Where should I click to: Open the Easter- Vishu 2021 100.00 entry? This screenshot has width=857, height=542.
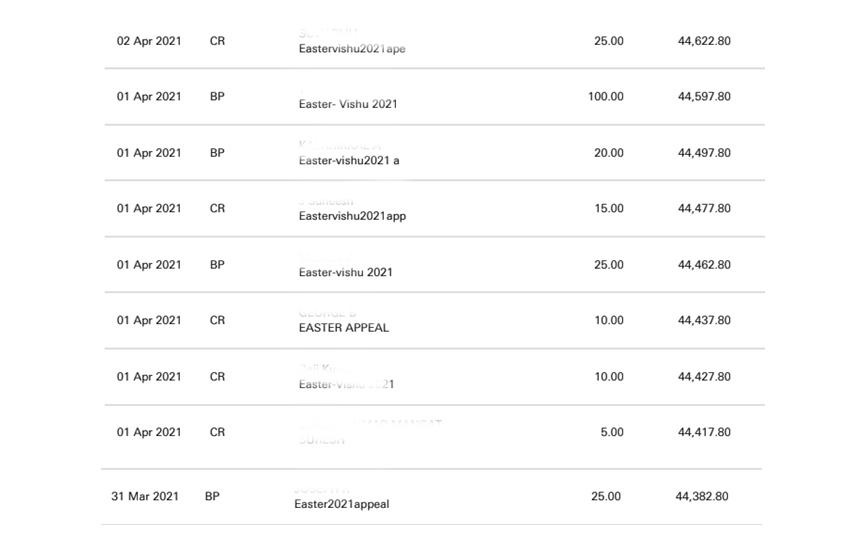pyautogui.click(x=435, y=97)
